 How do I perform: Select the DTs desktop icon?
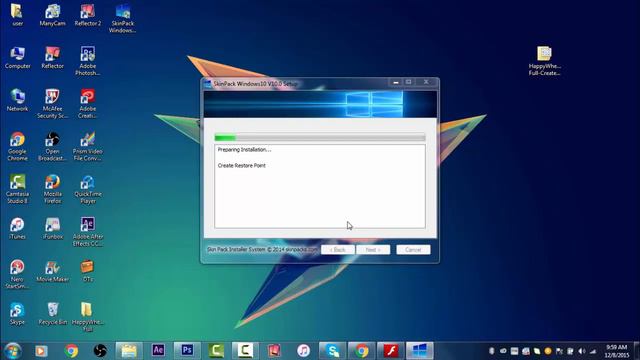pyautogui.click(x=87, y=271)
